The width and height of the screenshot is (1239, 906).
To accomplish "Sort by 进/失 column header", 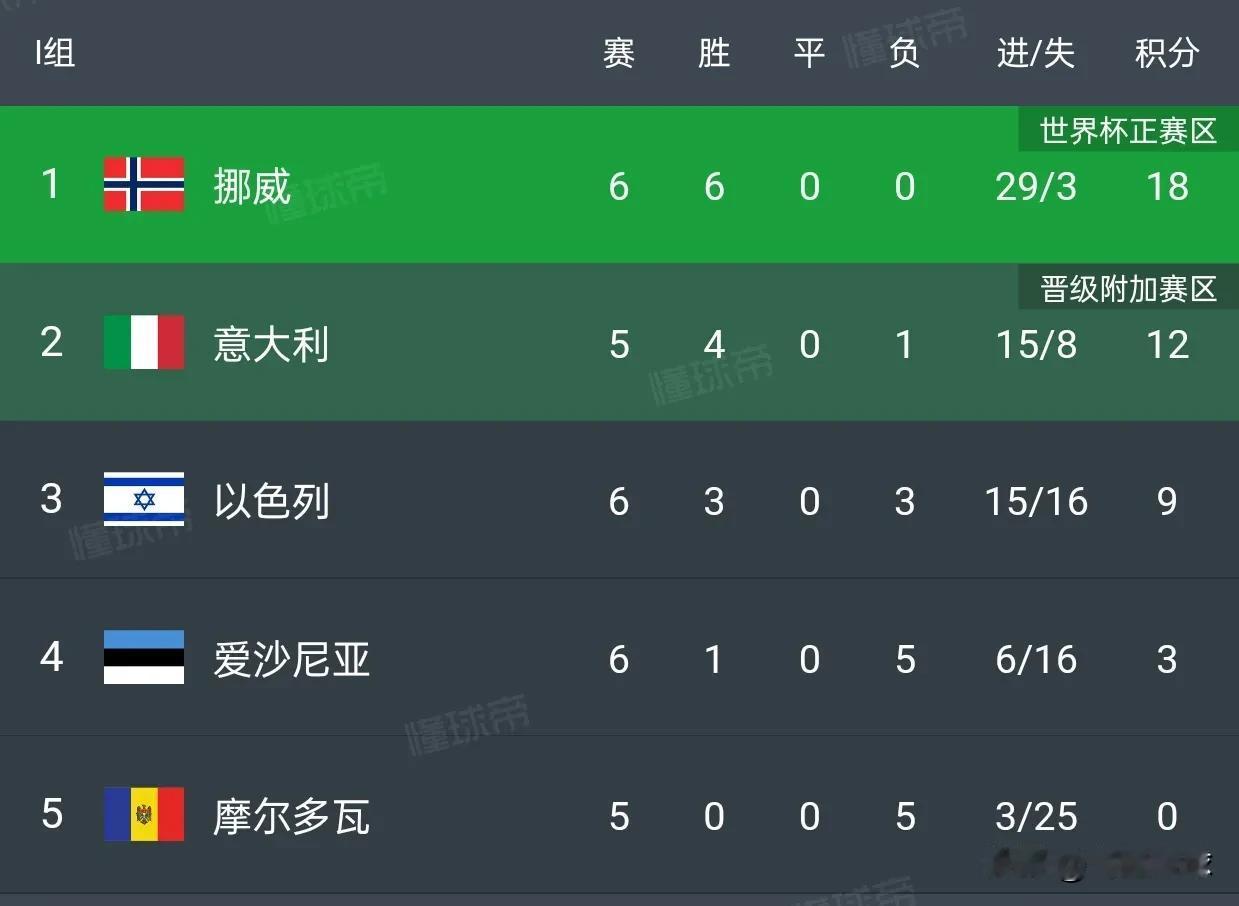I will (1036, 53).
